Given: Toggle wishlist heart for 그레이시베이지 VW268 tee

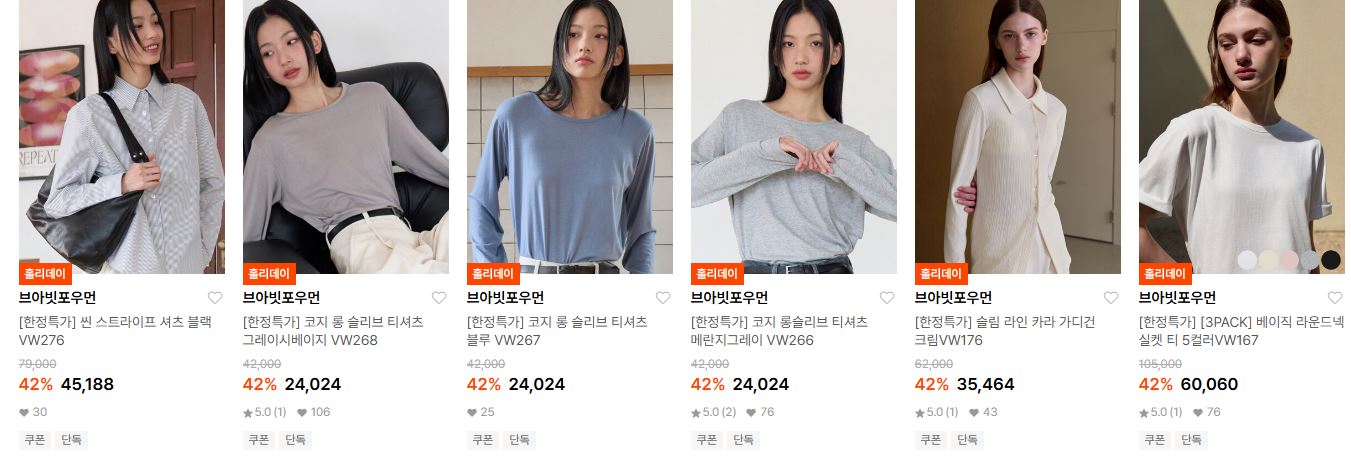Looking at the screenshot, I should (x=439, y=297).
